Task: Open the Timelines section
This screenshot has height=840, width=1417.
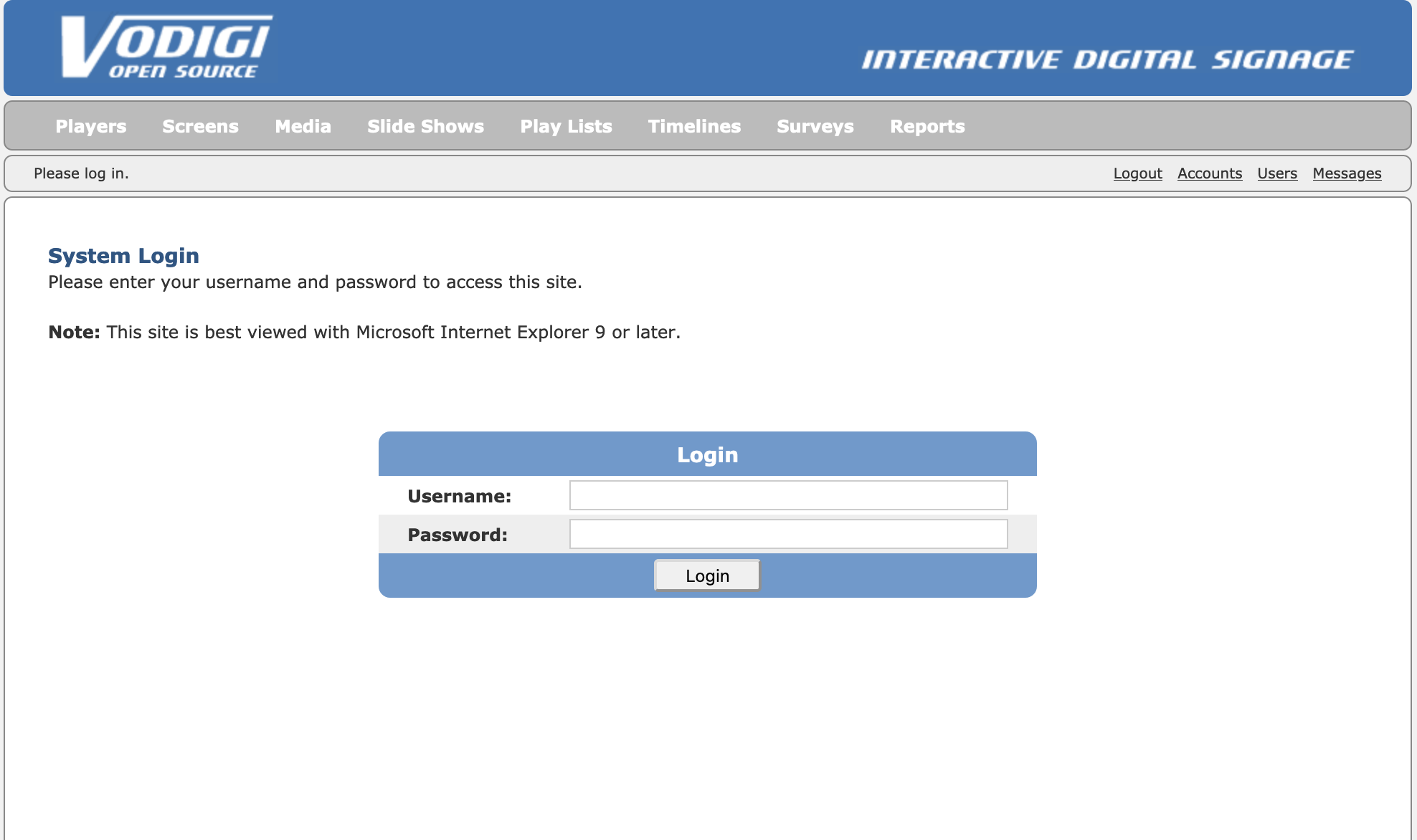Action: (694, 126)
